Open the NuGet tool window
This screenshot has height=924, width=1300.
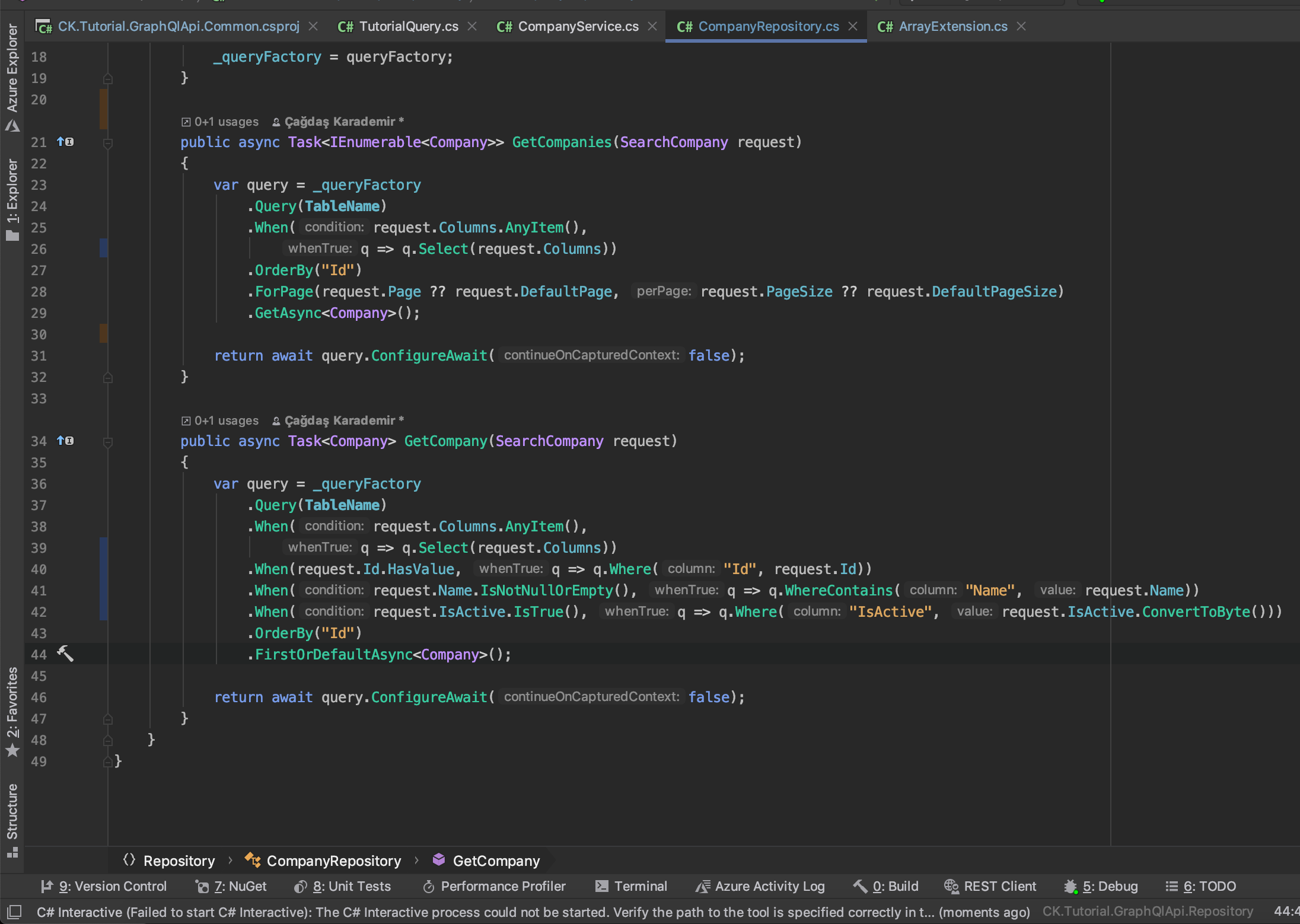click(x=231, y=886)
